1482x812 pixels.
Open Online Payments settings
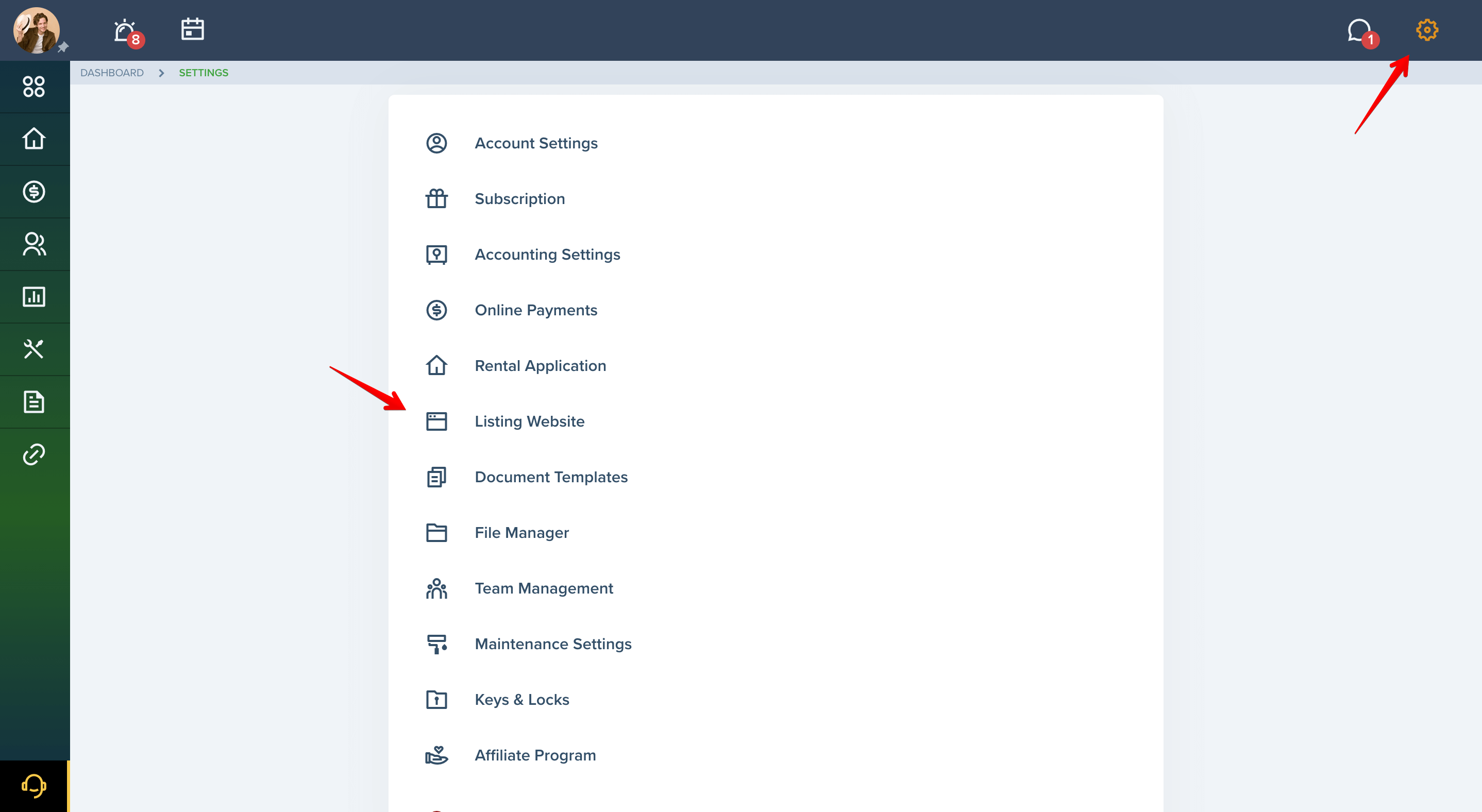pyautogui.click(x=535, y=311)
